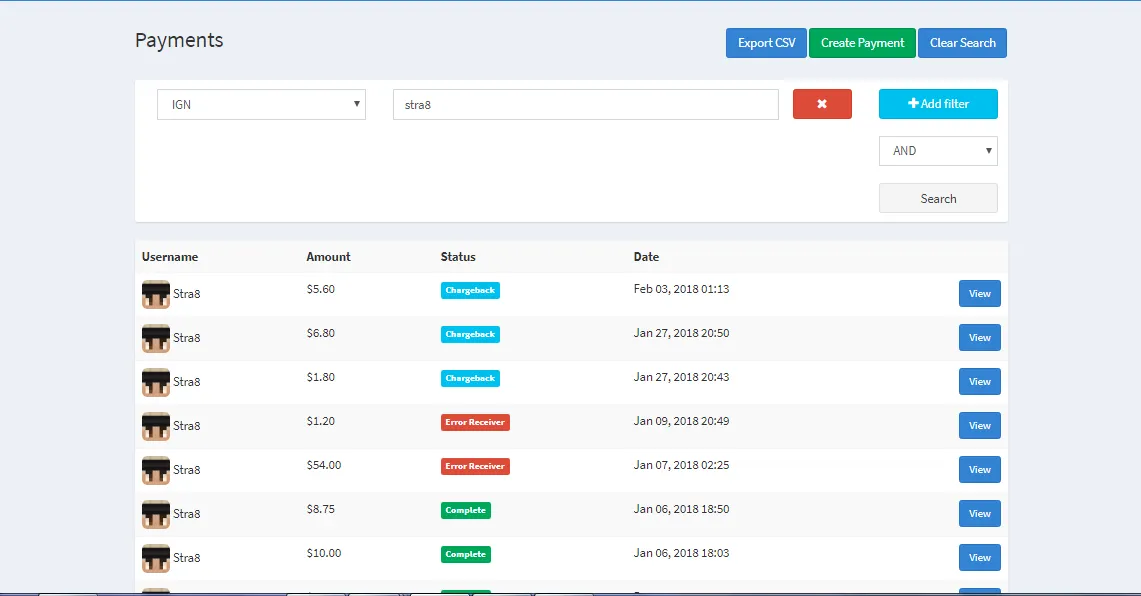Click the date Feb 03, 2018 01:13
This screenshot has height=596, width=1141.
click(x=681, y=290)
